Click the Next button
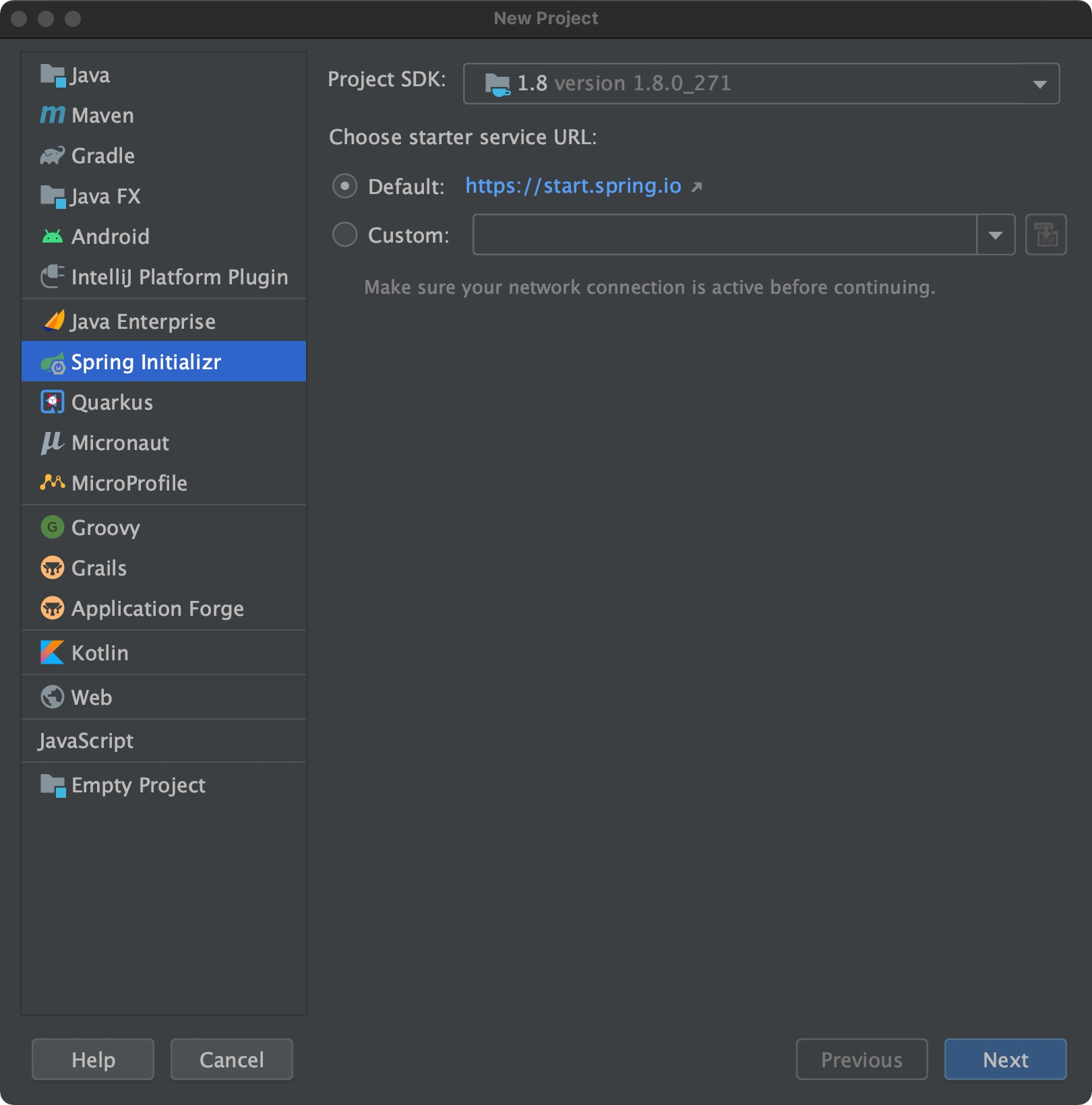 (x=1005, y=1059)
